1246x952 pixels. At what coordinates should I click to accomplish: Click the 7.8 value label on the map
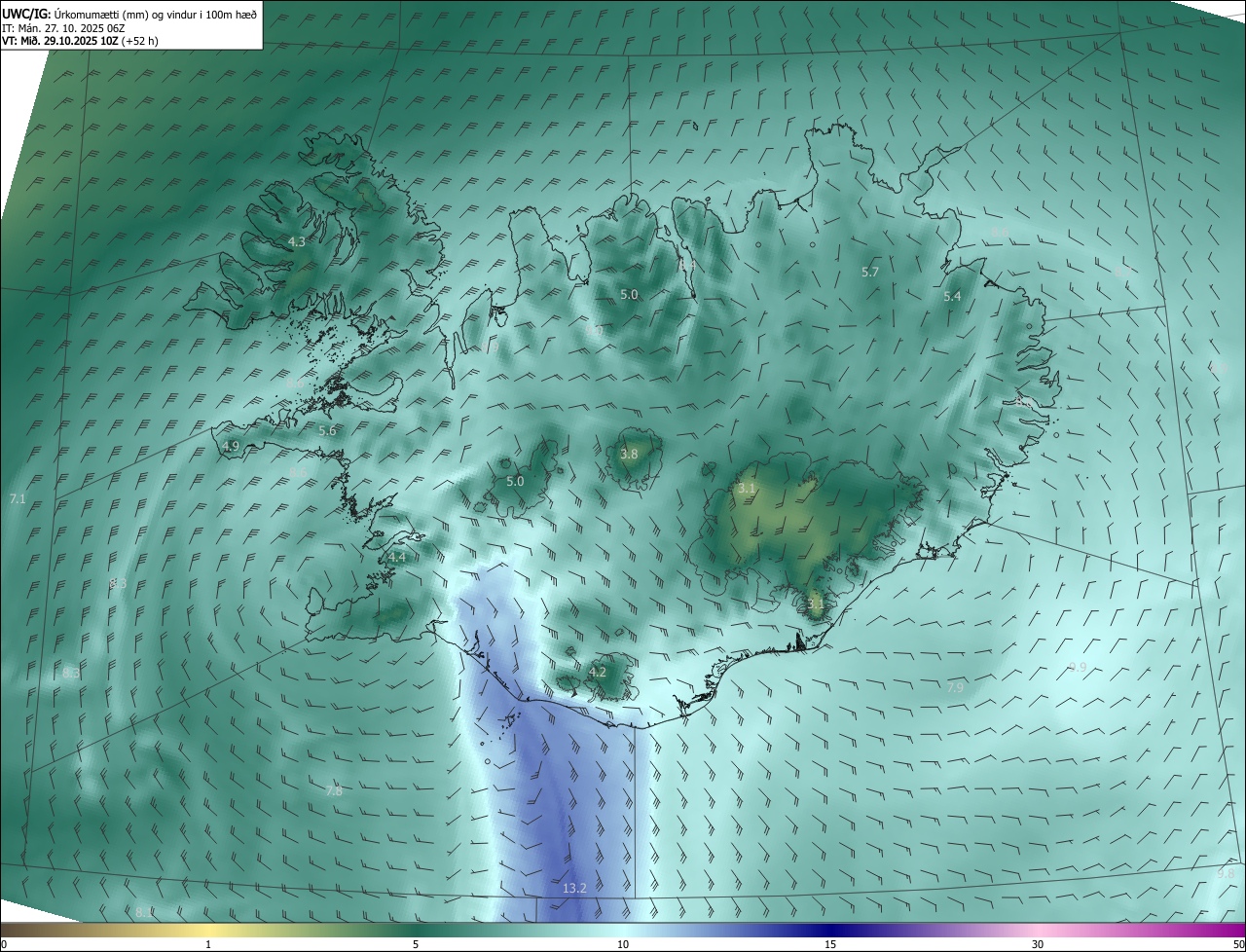pos(334,791)
